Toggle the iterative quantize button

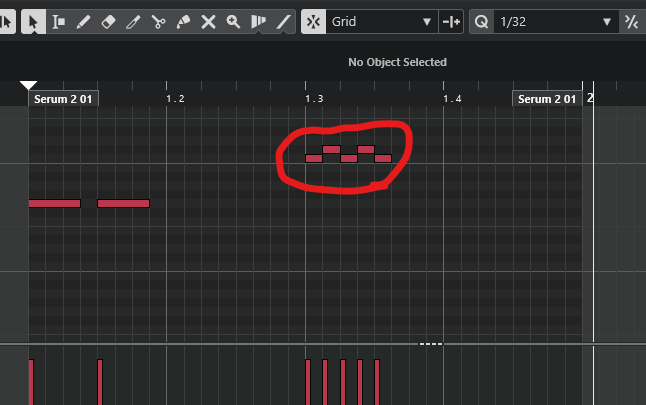[x=632, y=21]
